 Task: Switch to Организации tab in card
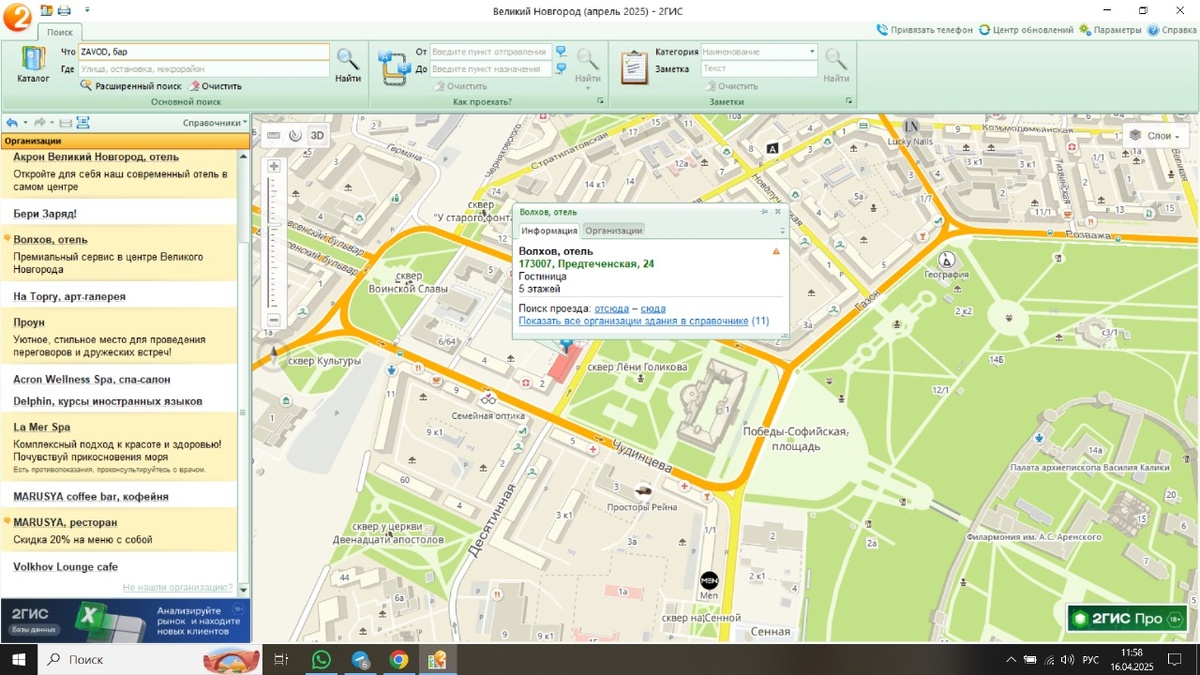coord(614,231)
